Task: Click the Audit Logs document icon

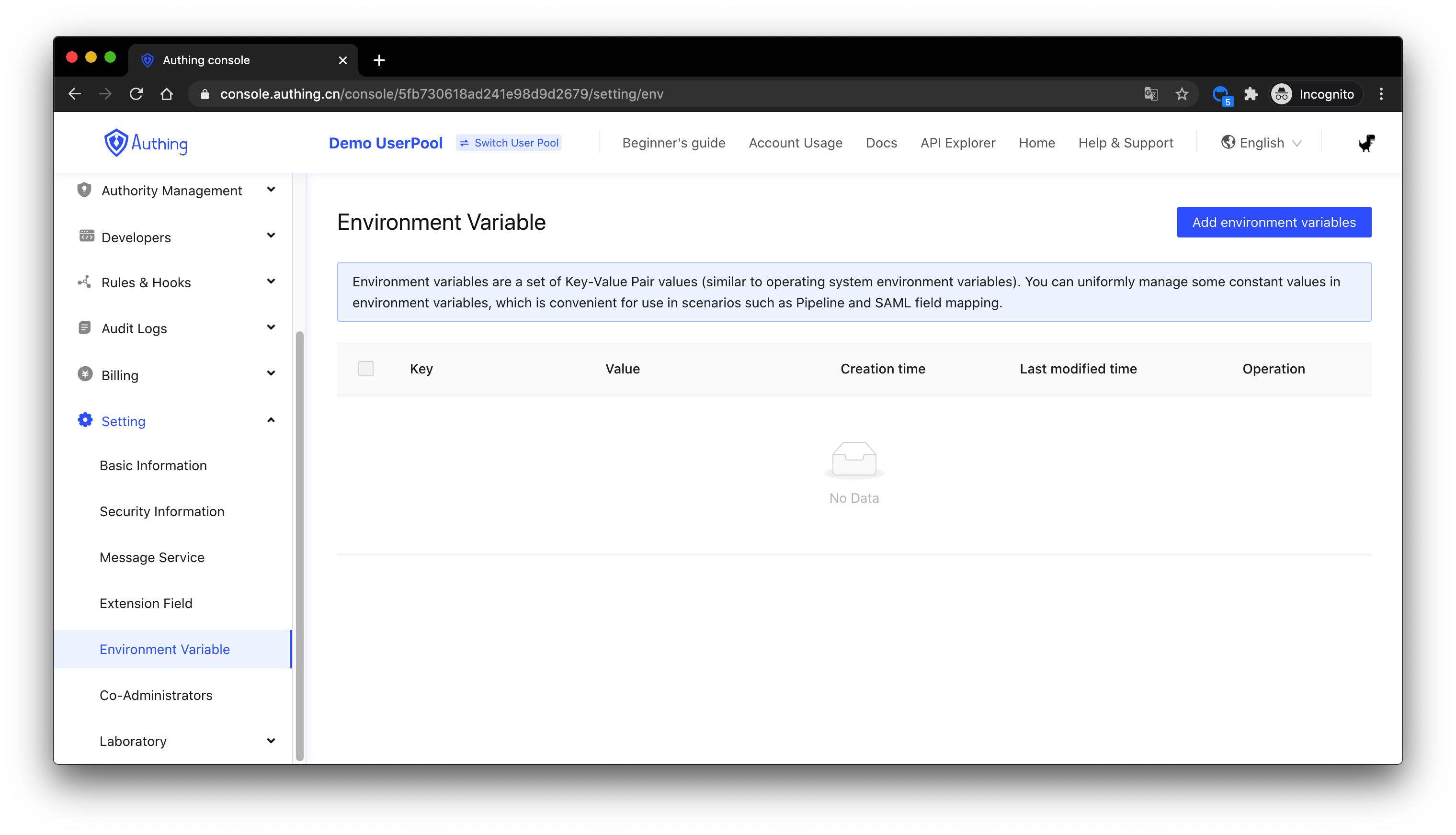Action: point(84,327)
